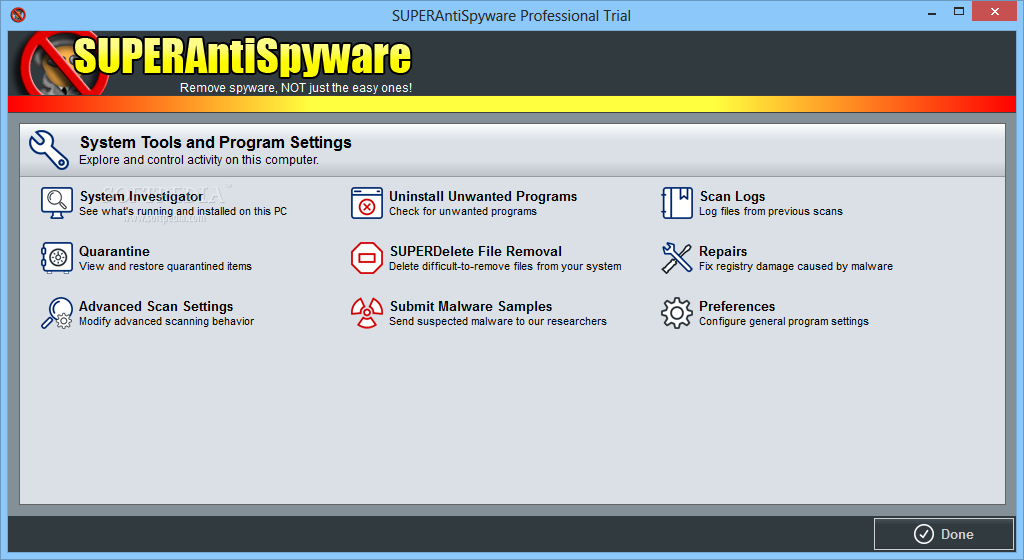Click the "Remove spyware, NOT just the easy ones!" tagline
Image resolution: width=1024 pixels, height=560 pixels.
(x=296, y=87)
